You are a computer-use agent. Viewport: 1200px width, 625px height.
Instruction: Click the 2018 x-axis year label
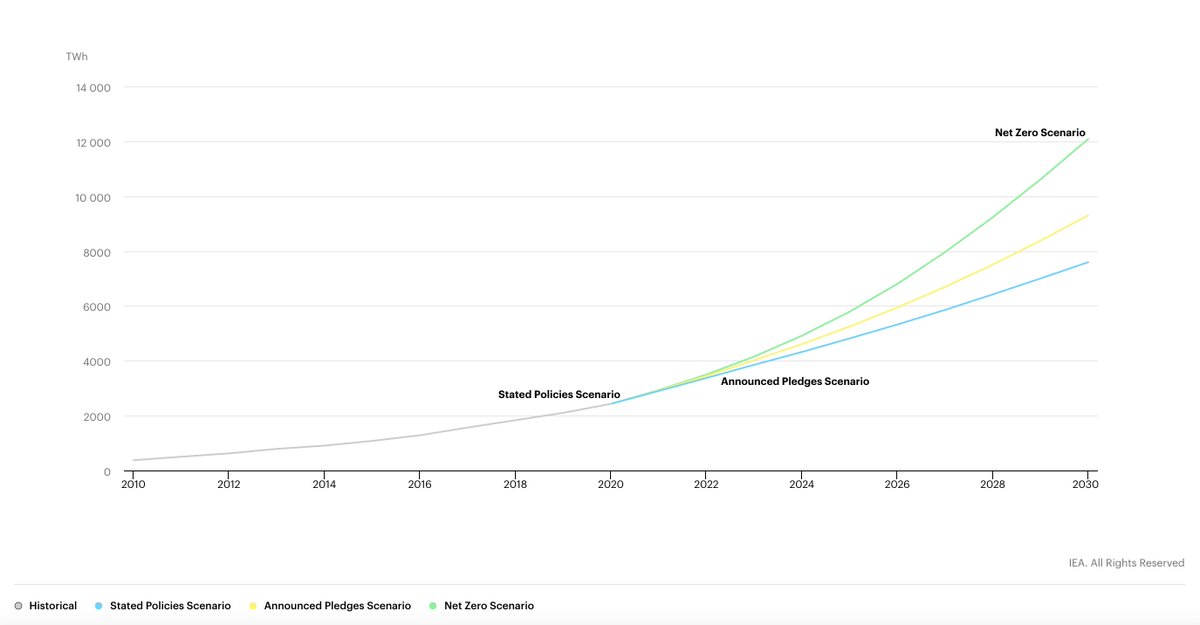(x=515, y=484)
